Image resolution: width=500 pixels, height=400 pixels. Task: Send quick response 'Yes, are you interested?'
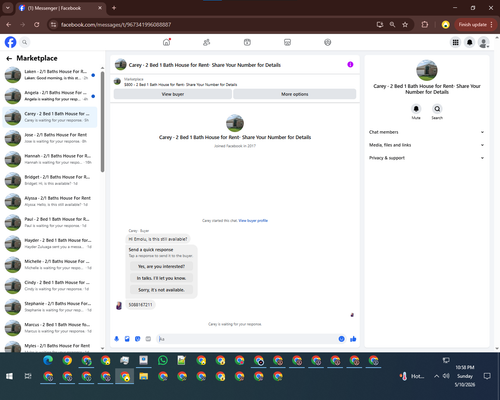click(x=161, y=266)
